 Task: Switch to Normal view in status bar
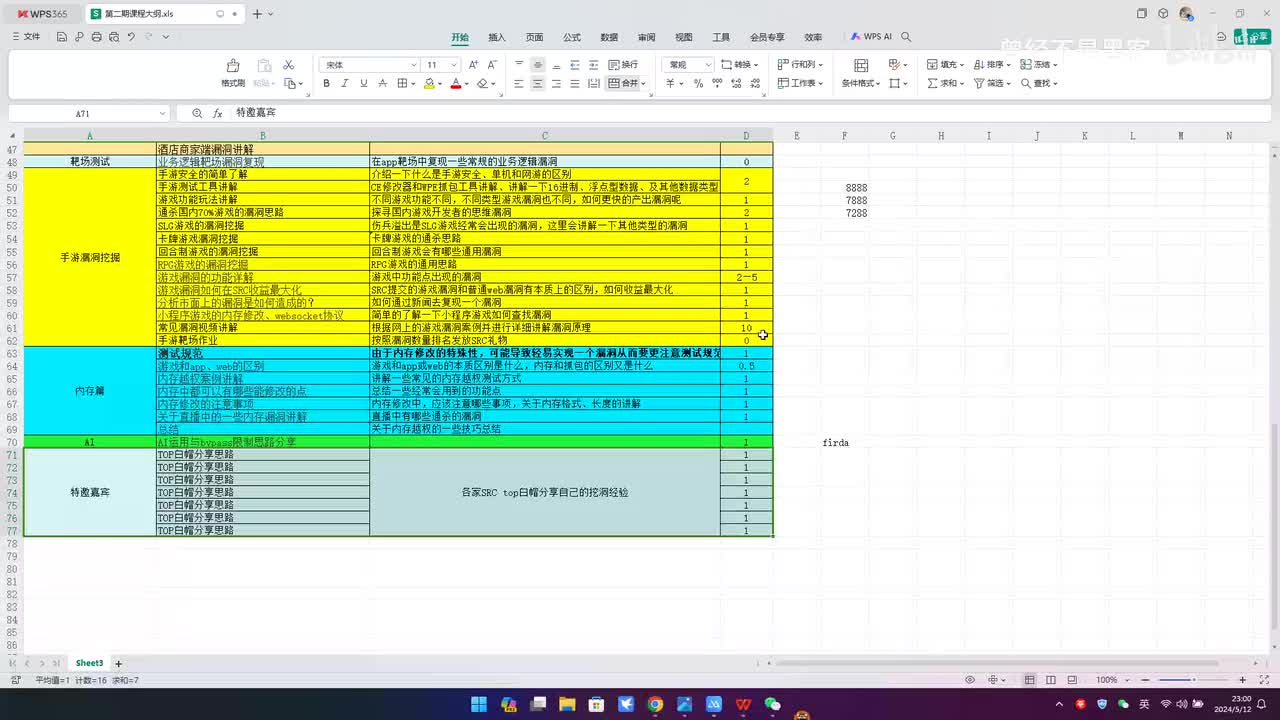click(1030, 680)
